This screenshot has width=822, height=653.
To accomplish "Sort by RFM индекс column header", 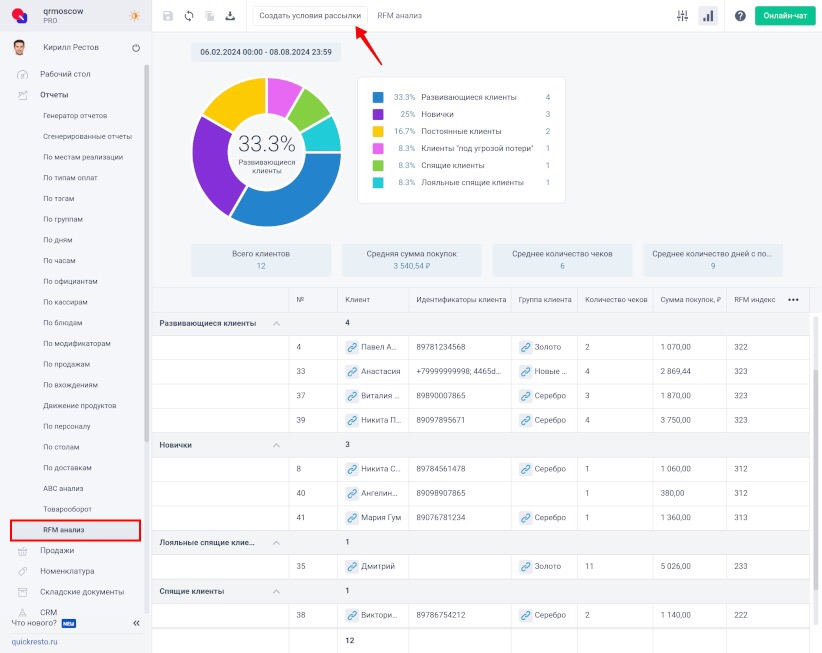I will pyautogui.click(x=754, y=300).
